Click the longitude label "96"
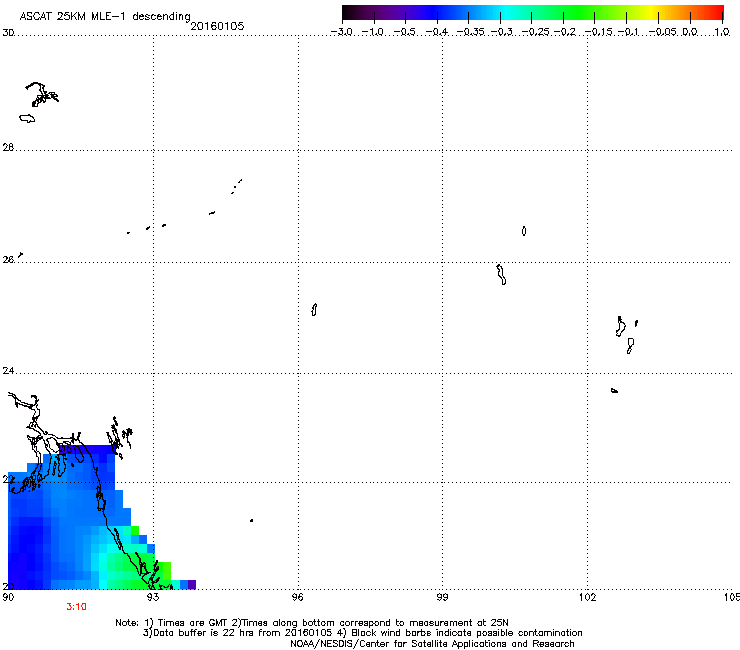The image size is (740, 650). 298,598
